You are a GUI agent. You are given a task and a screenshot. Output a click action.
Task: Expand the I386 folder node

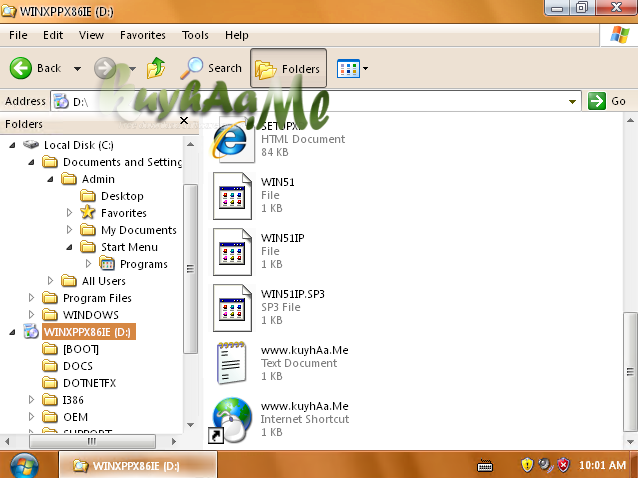coord(31,400)
